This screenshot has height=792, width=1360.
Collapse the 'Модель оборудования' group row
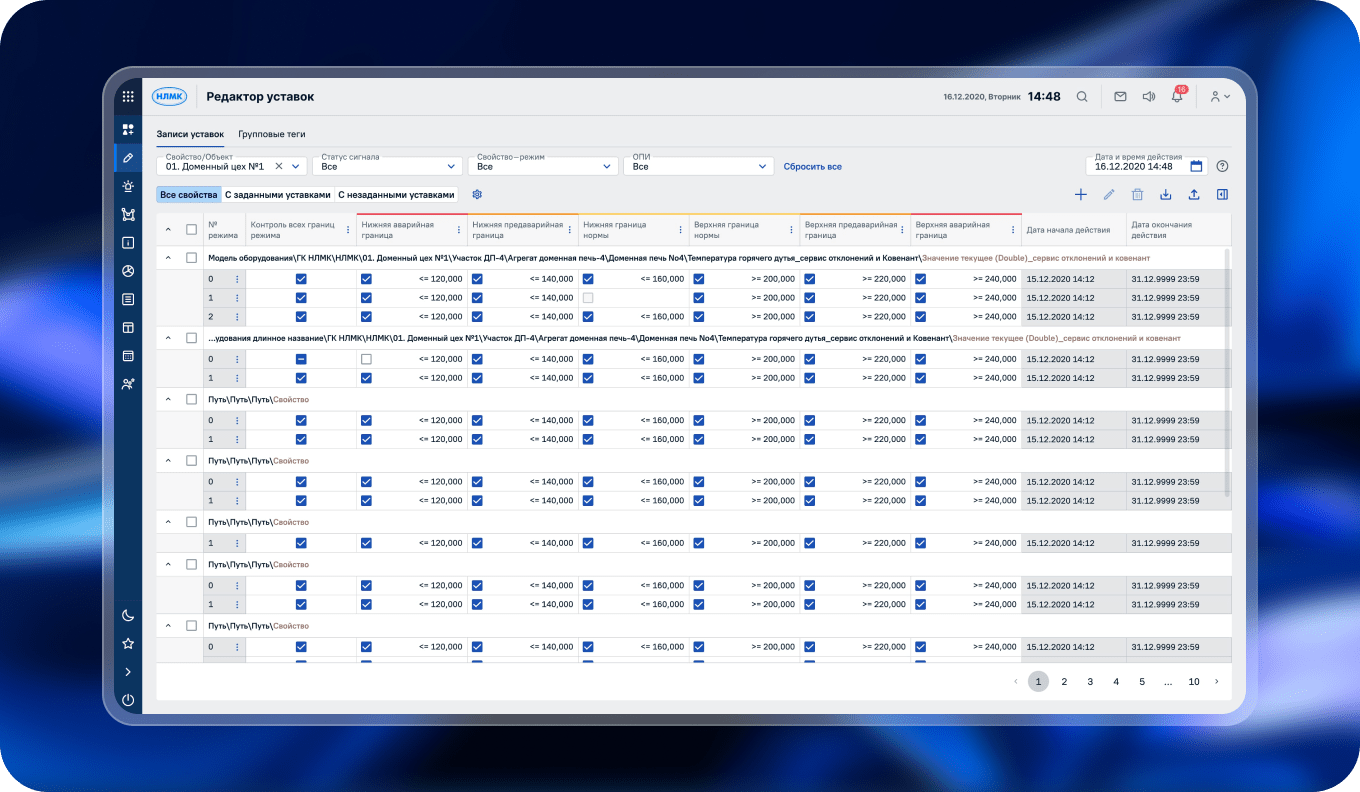168,258
